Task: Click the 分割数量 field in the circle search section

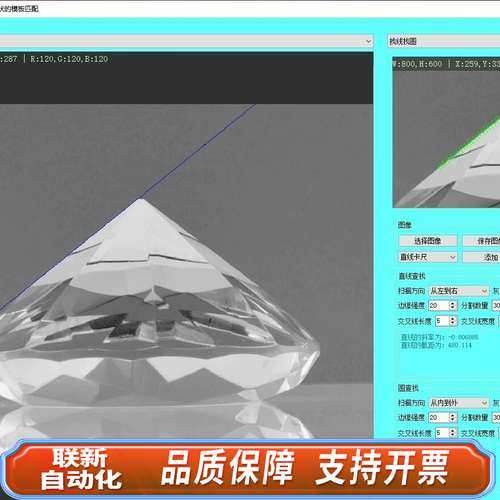Action: coord(496,417)
